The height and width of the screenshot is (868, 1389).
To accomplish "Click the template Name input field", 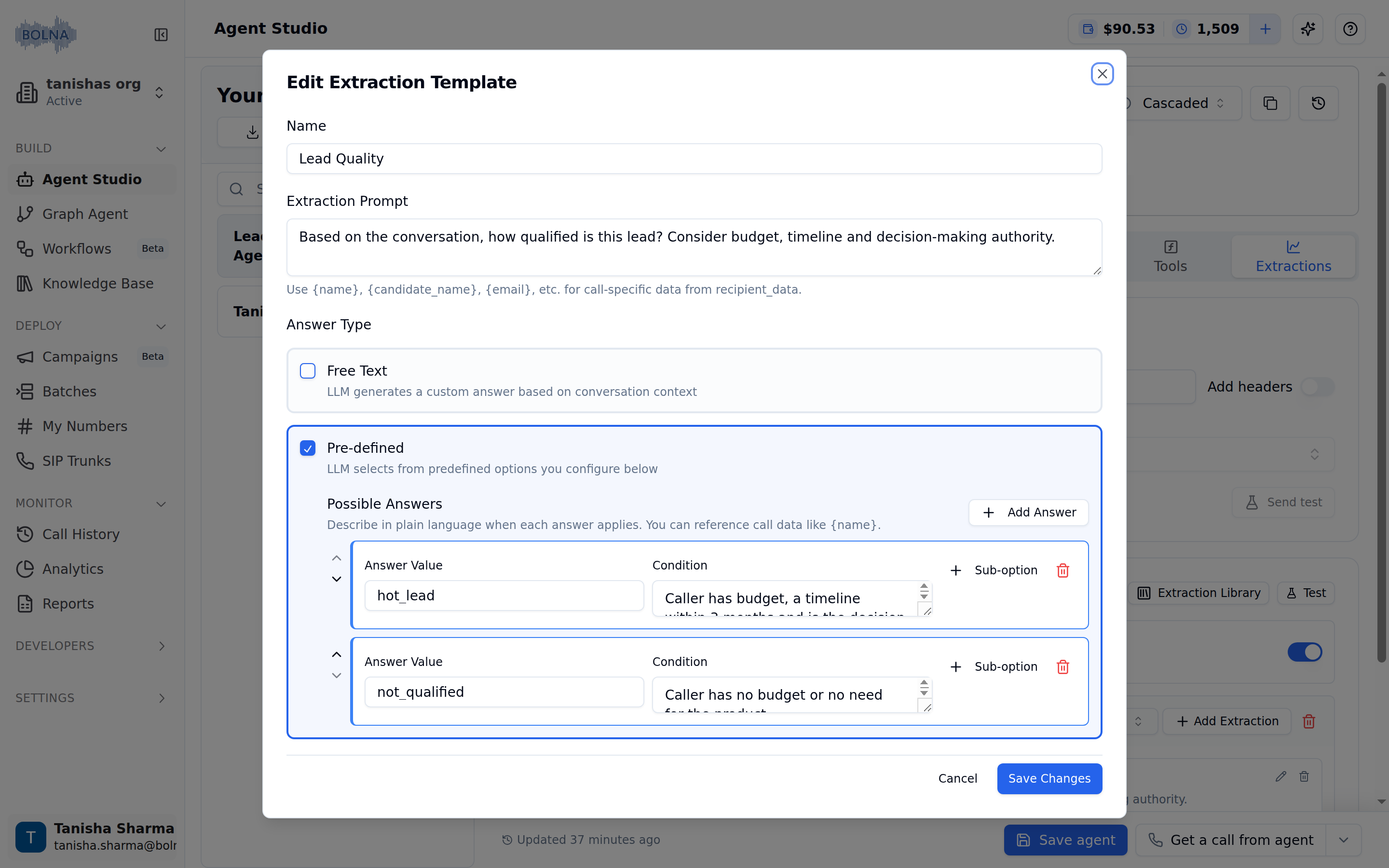I will click(x=694, y=159).
